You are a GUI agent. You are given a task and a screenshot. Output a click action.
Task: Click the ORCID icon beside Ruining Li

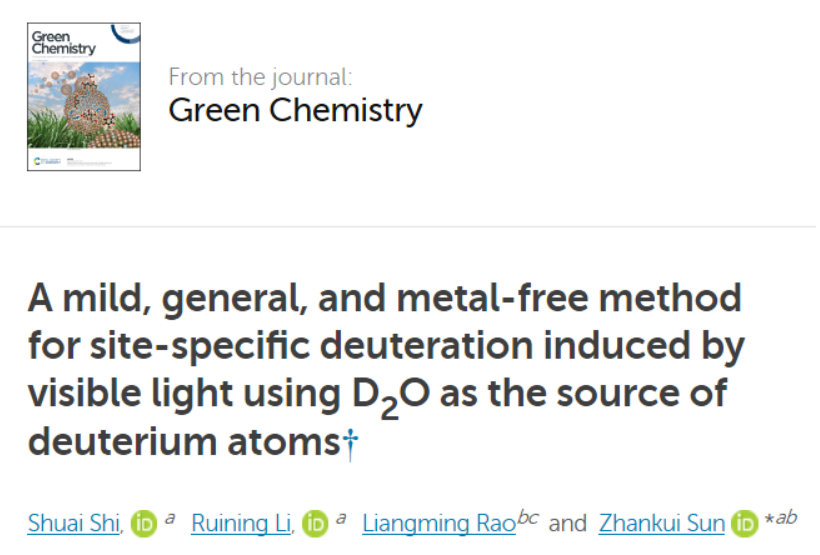pos(315,524)
